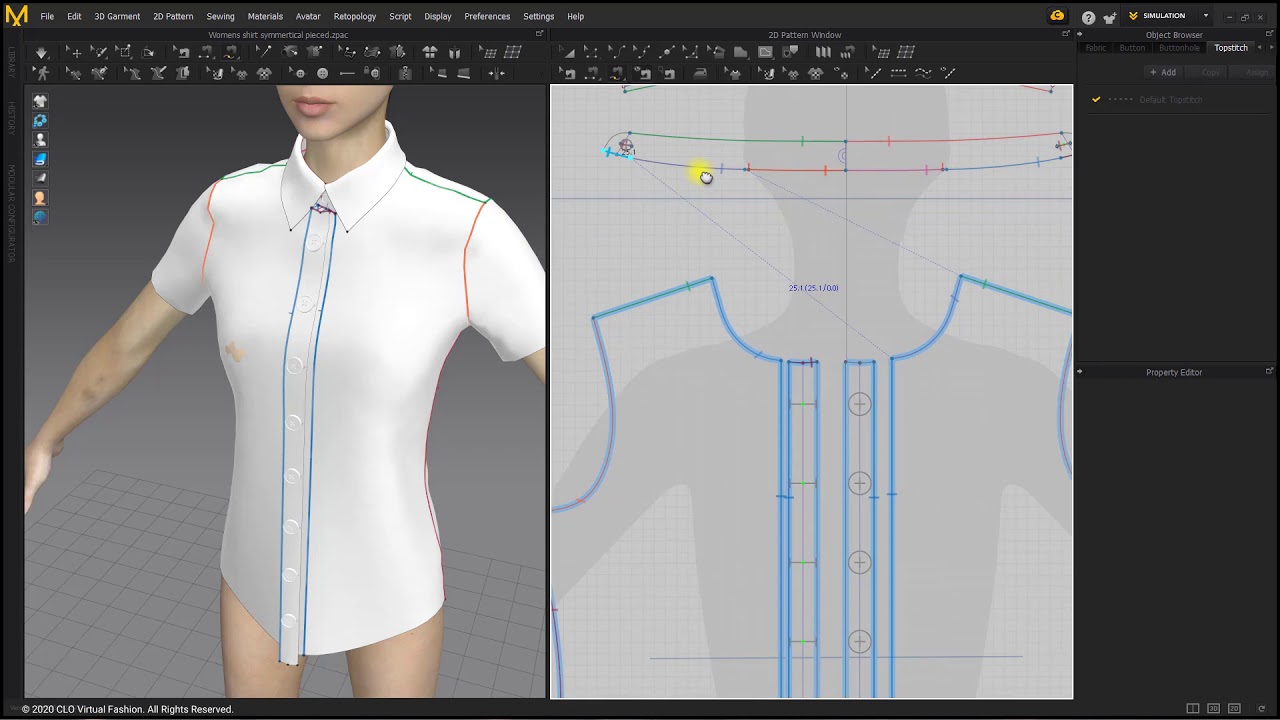
Task: Click the Fasten Button lock icon
Action: pos(371,73)
